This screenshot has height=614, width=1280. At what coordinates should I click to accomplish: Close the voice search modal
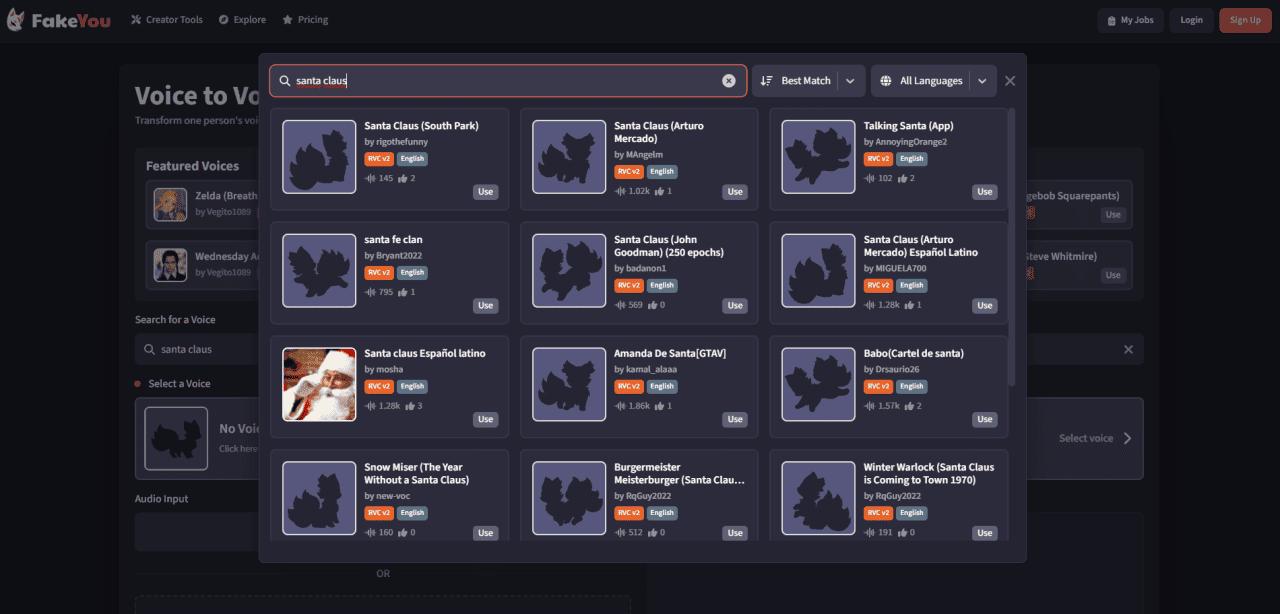coord(1010,81)
